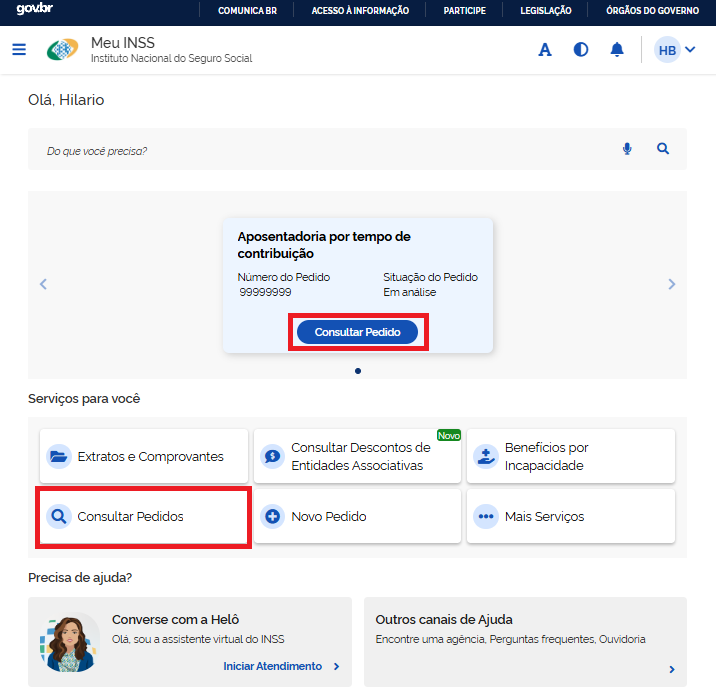Click the font size A icon
Screen dimensions: 716x695
(x=544, y=49)
